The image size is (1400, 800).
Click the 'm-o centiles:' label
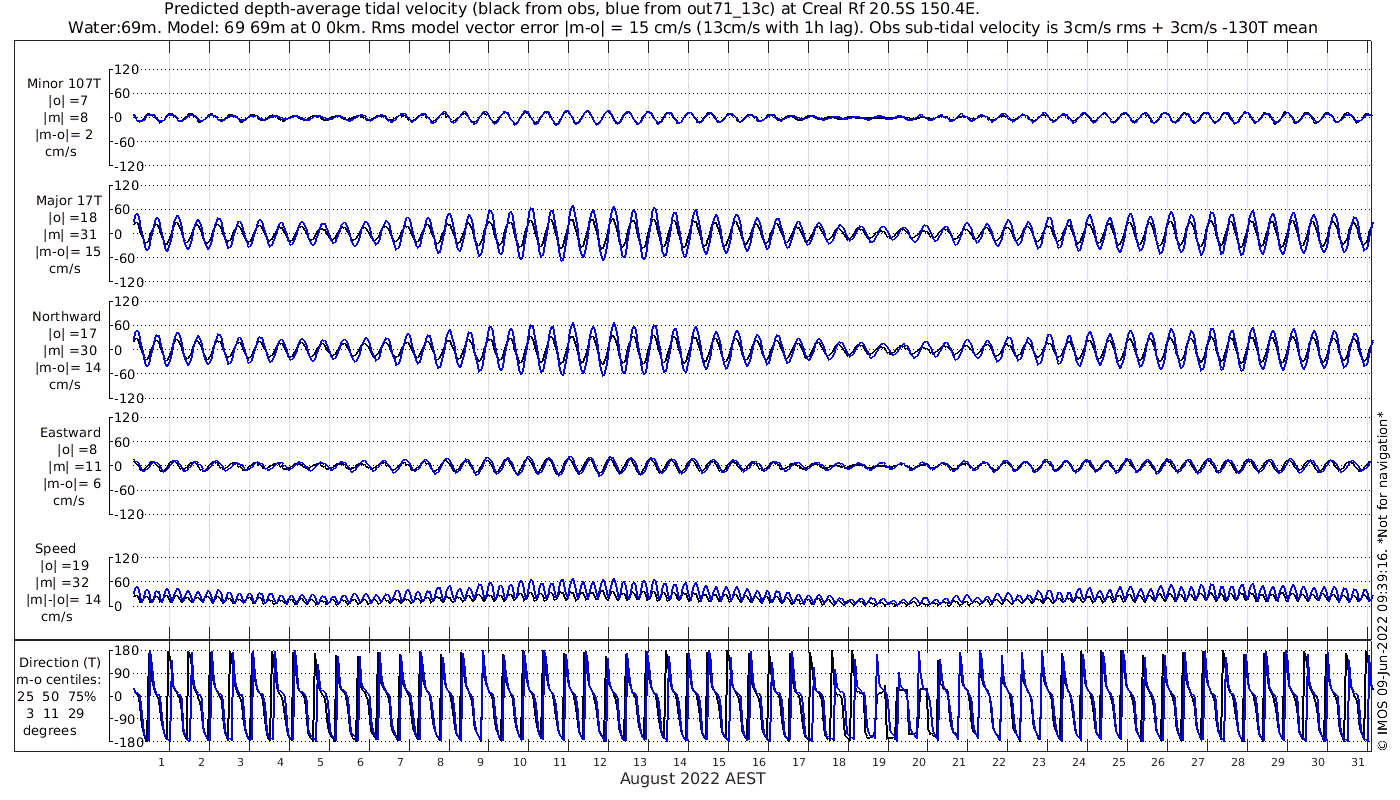(x=57, y=679)
